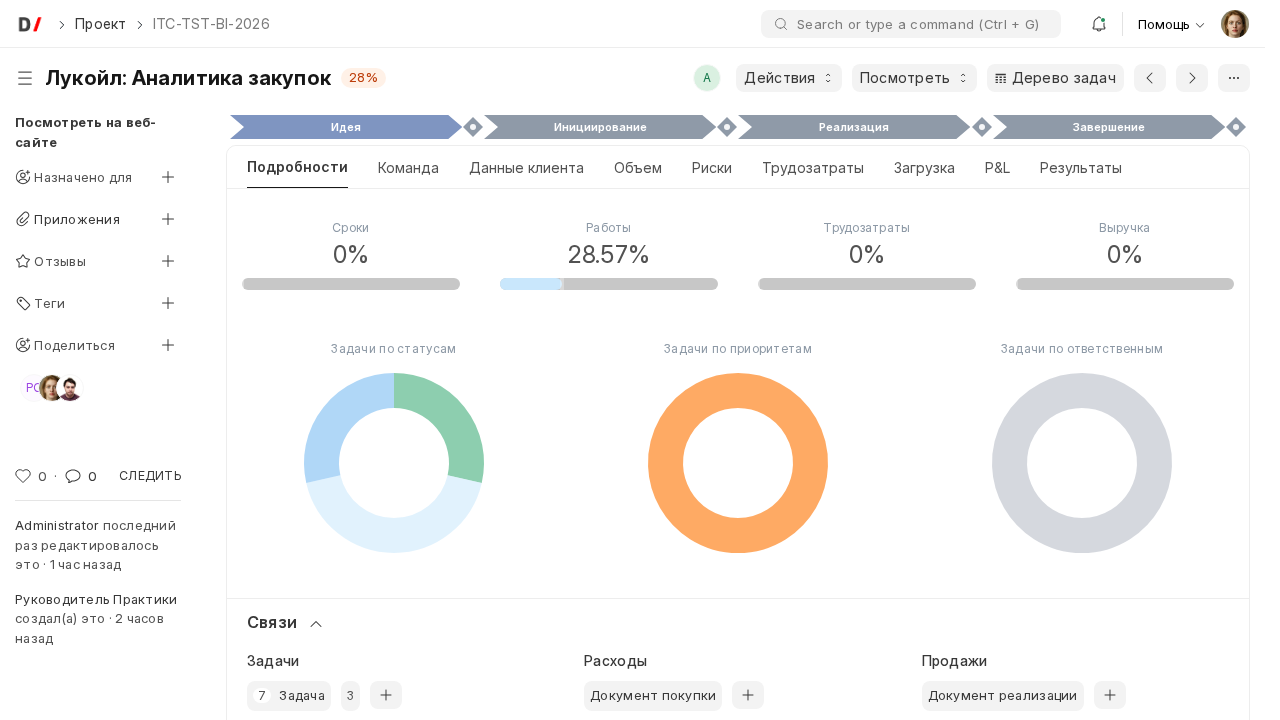Switch to the Команда tab
This screenshot has width=1280, height=720.
point(408,168)
